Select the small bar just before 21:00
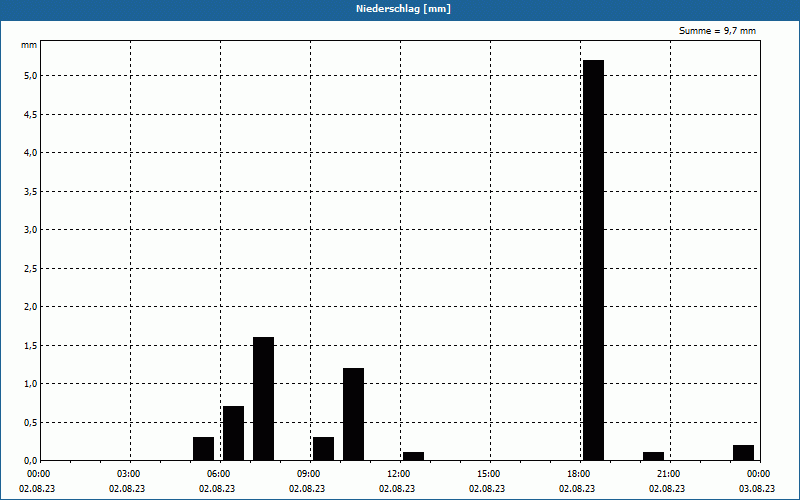The width and height of the screenshot is (800, 500). point(654,456)
